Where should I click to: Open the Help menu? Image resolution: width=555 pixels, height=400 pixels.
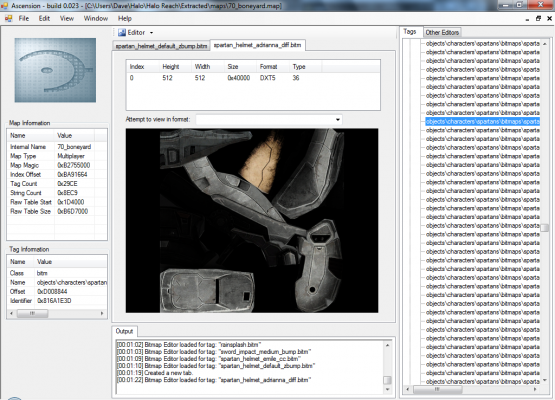pyautogui.click(x=125, y=18)
